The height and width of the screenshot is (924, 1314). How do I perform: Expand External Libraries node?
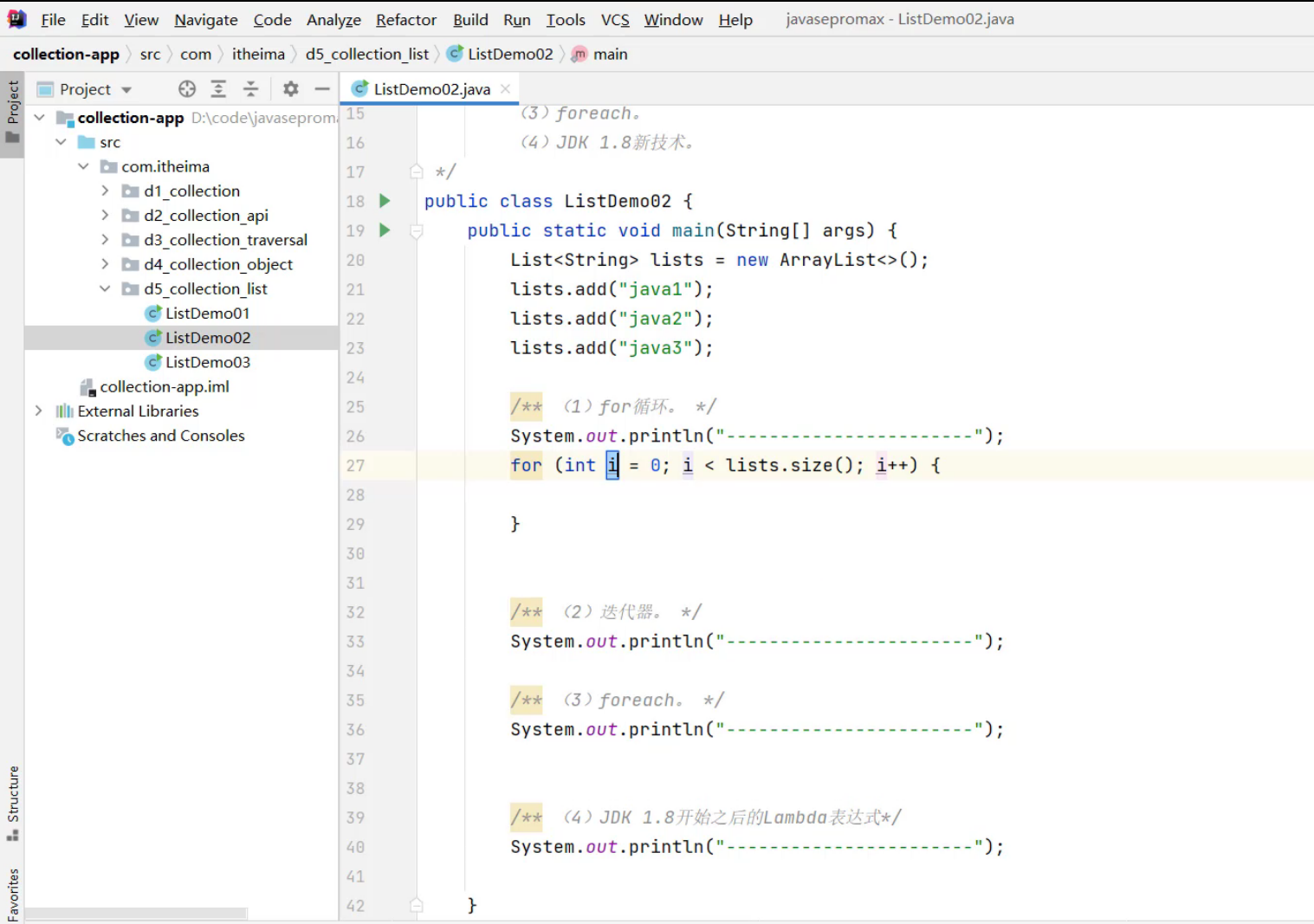38,410
